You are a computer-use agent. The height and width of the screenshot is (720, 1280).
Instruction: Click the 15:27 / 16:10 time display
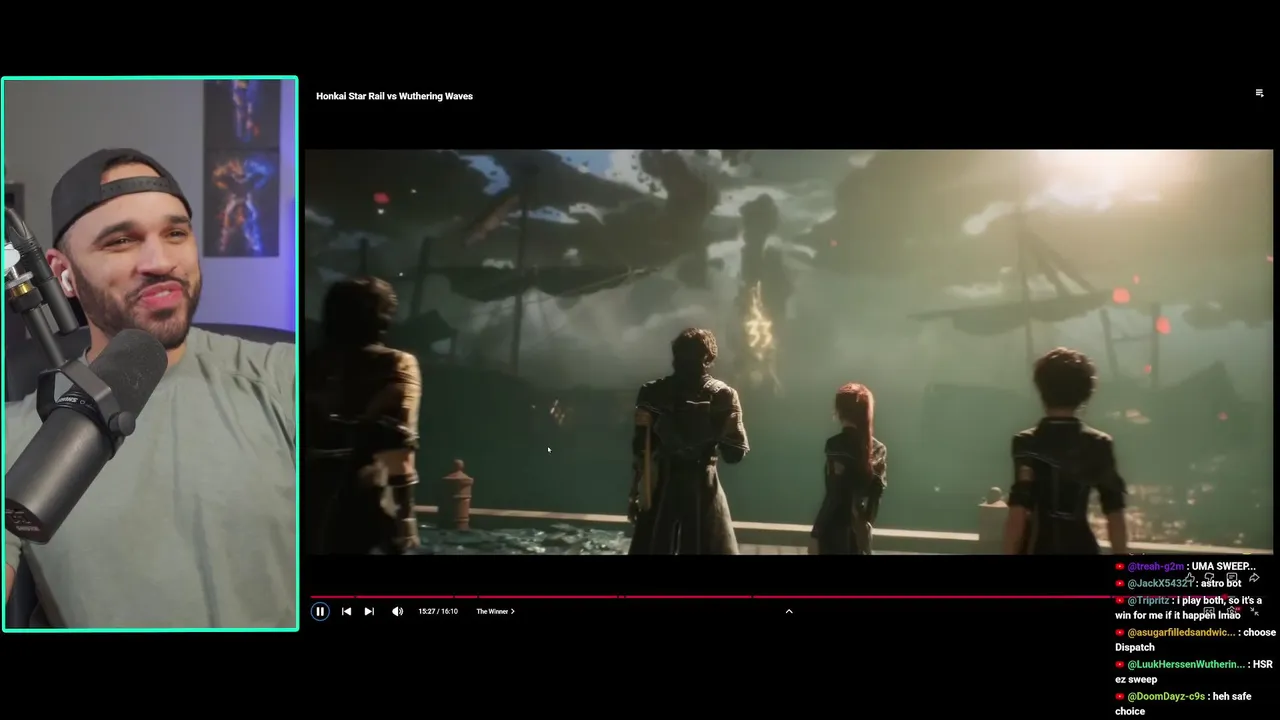[438, 611]
